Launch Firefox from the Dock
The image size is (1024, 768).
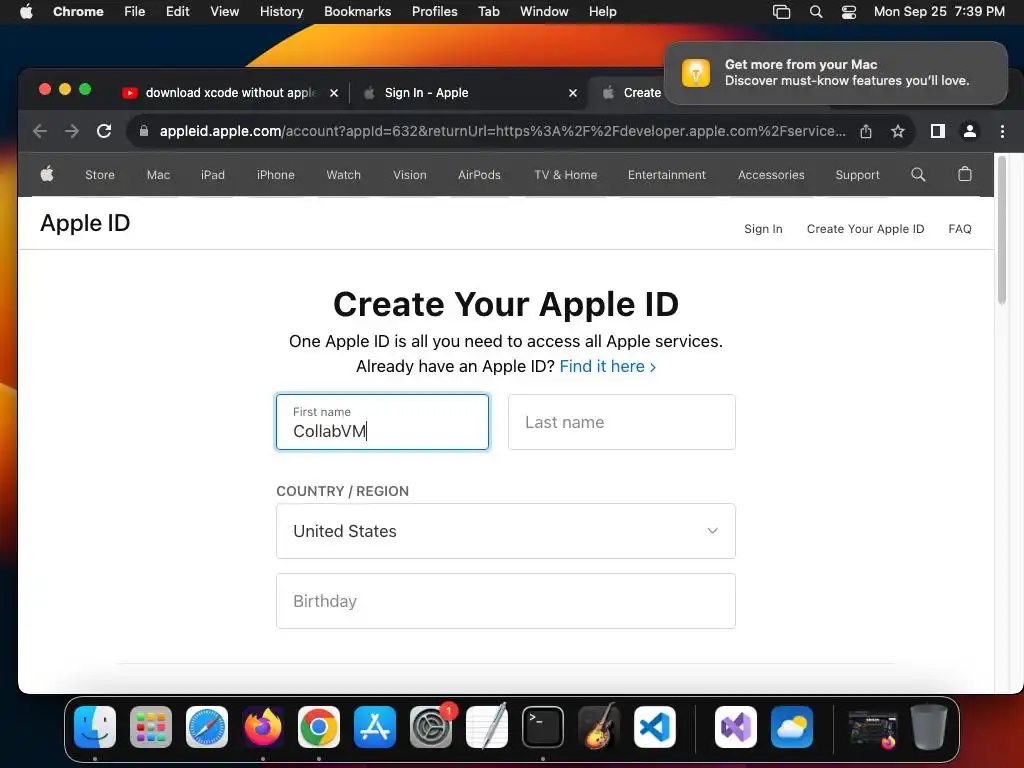pyautogui.click(x=263, y=727)
